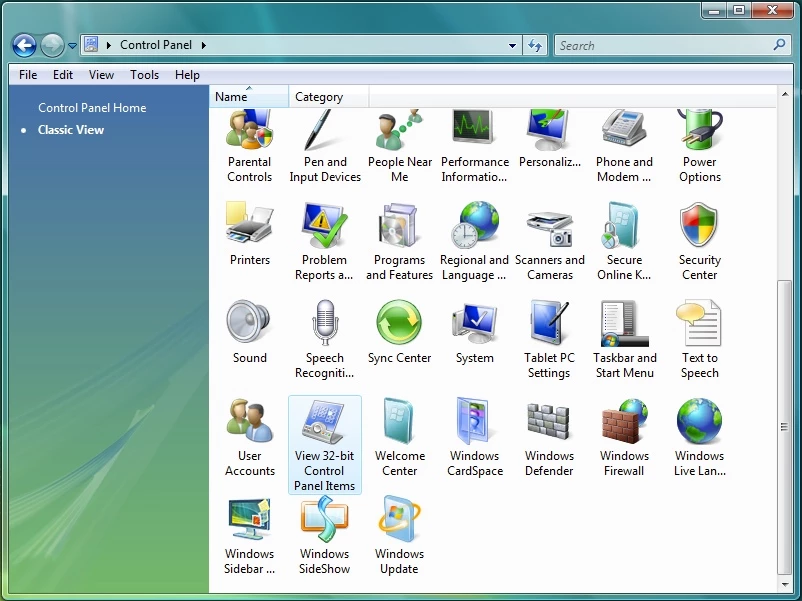The width and height of the screenshot is (802, 601).
Task: Click the vertical scrollbar thumb
Action: 784,427
